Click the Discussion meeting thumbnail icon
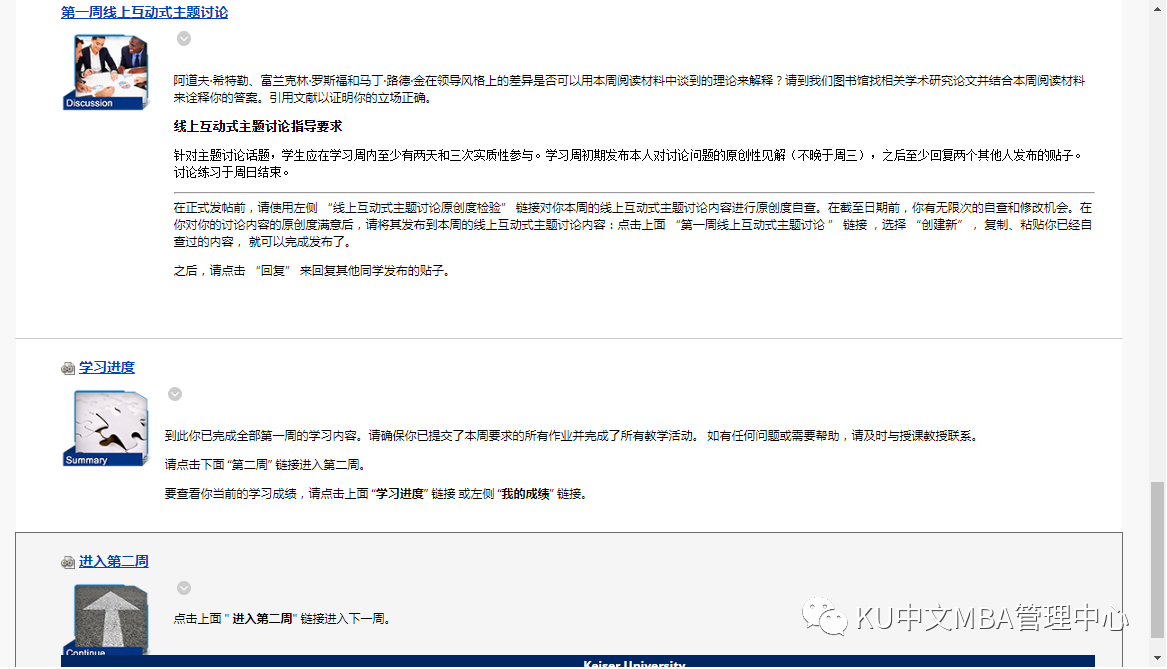This screenshot has width=1167, height=669. tap(110, 66)
